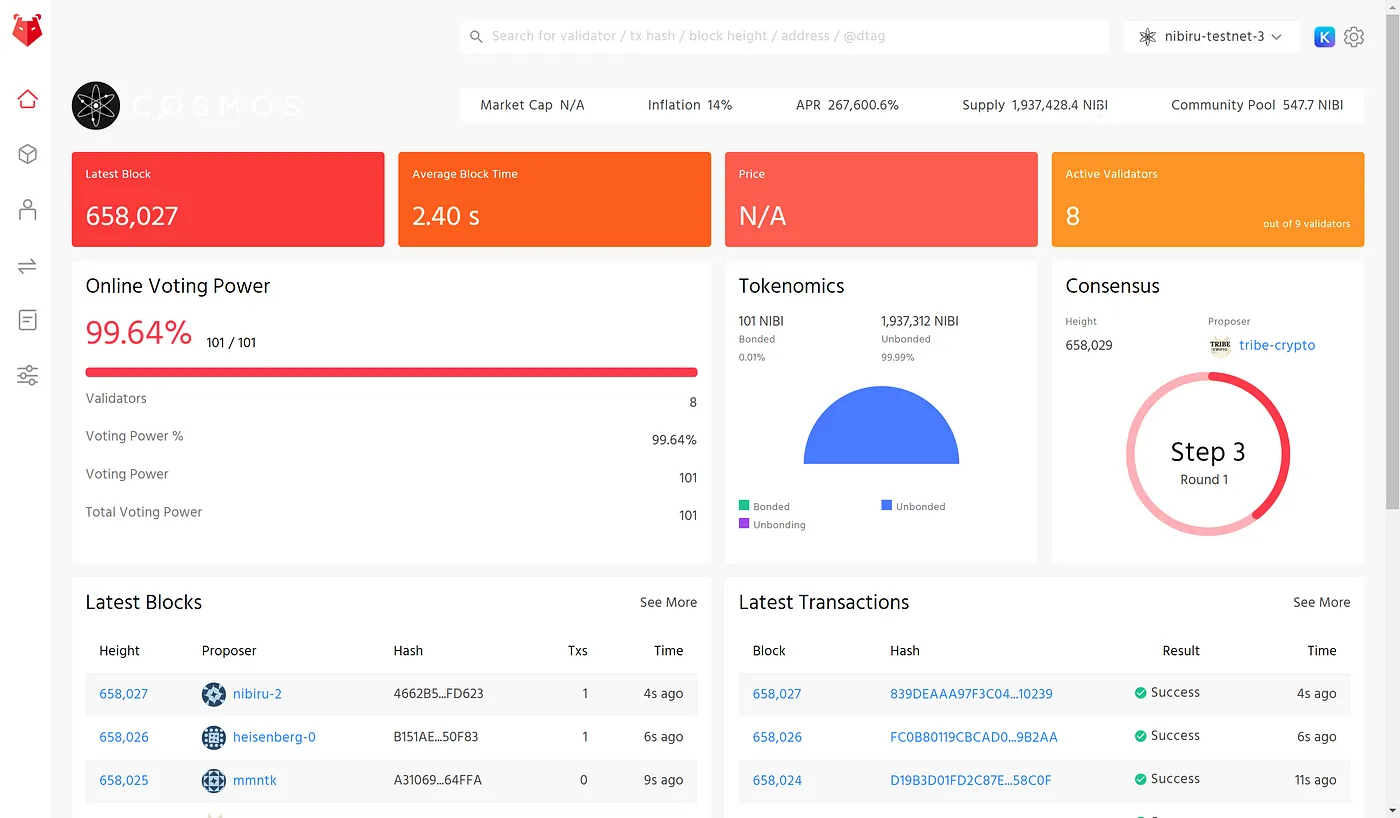Open the Params page sliders icon
The height and width of the screenshot is (818, 1400).
coord(27,376)
